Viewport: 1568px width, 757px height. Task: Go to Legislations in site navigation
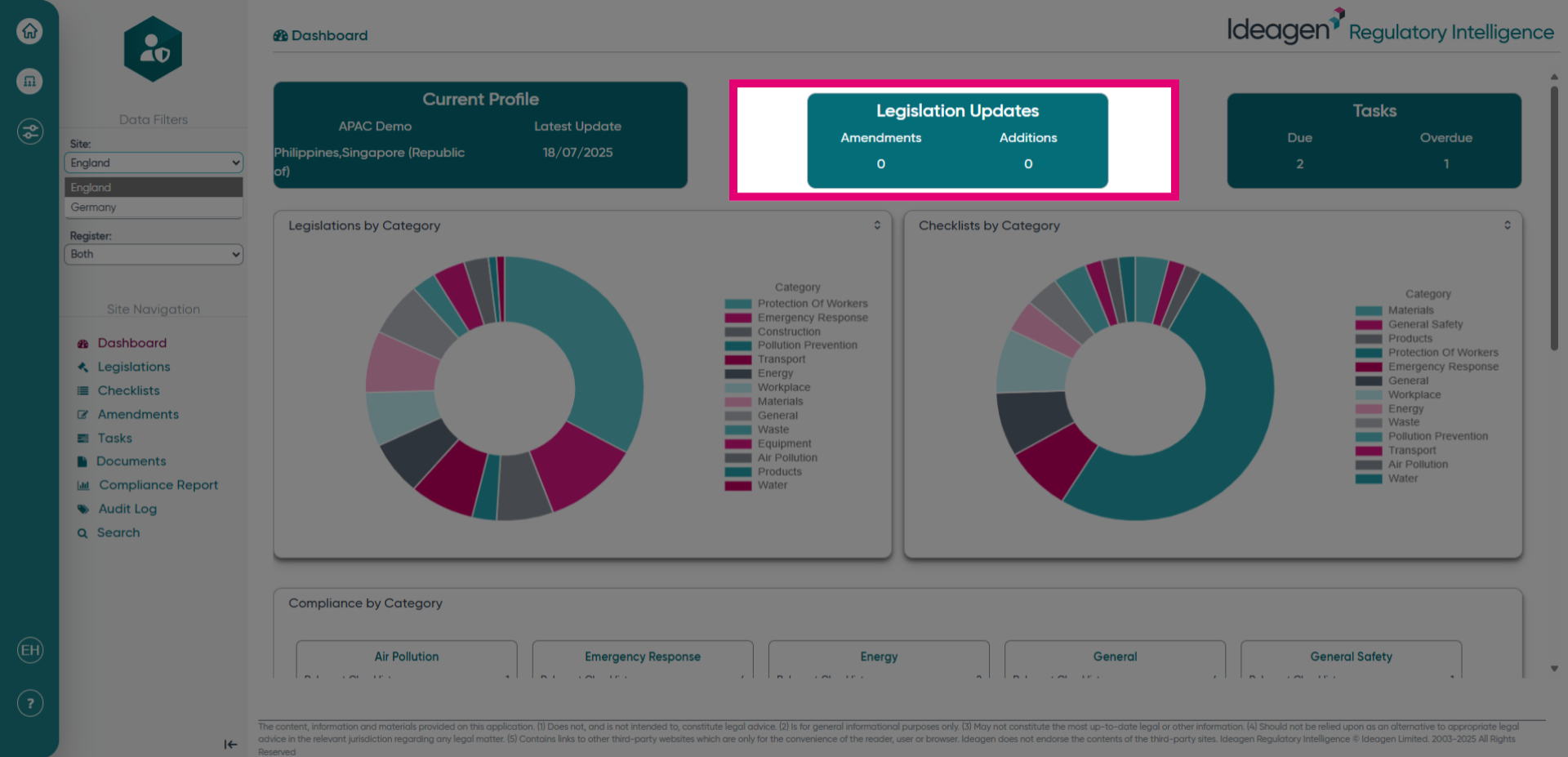click(x=134, y=367)
